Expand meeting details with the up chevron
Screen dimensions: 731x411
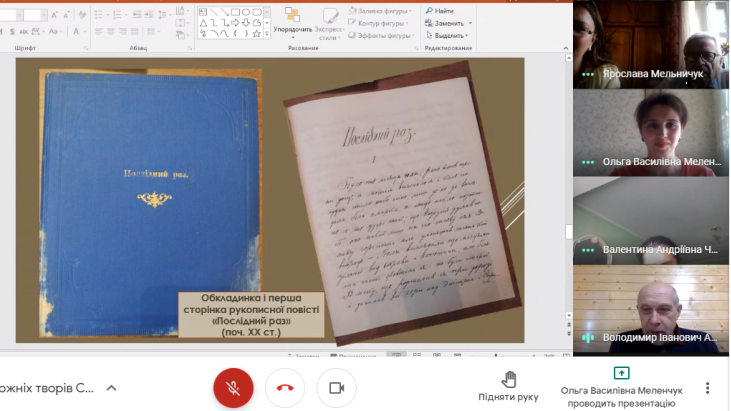click(111, 388)
